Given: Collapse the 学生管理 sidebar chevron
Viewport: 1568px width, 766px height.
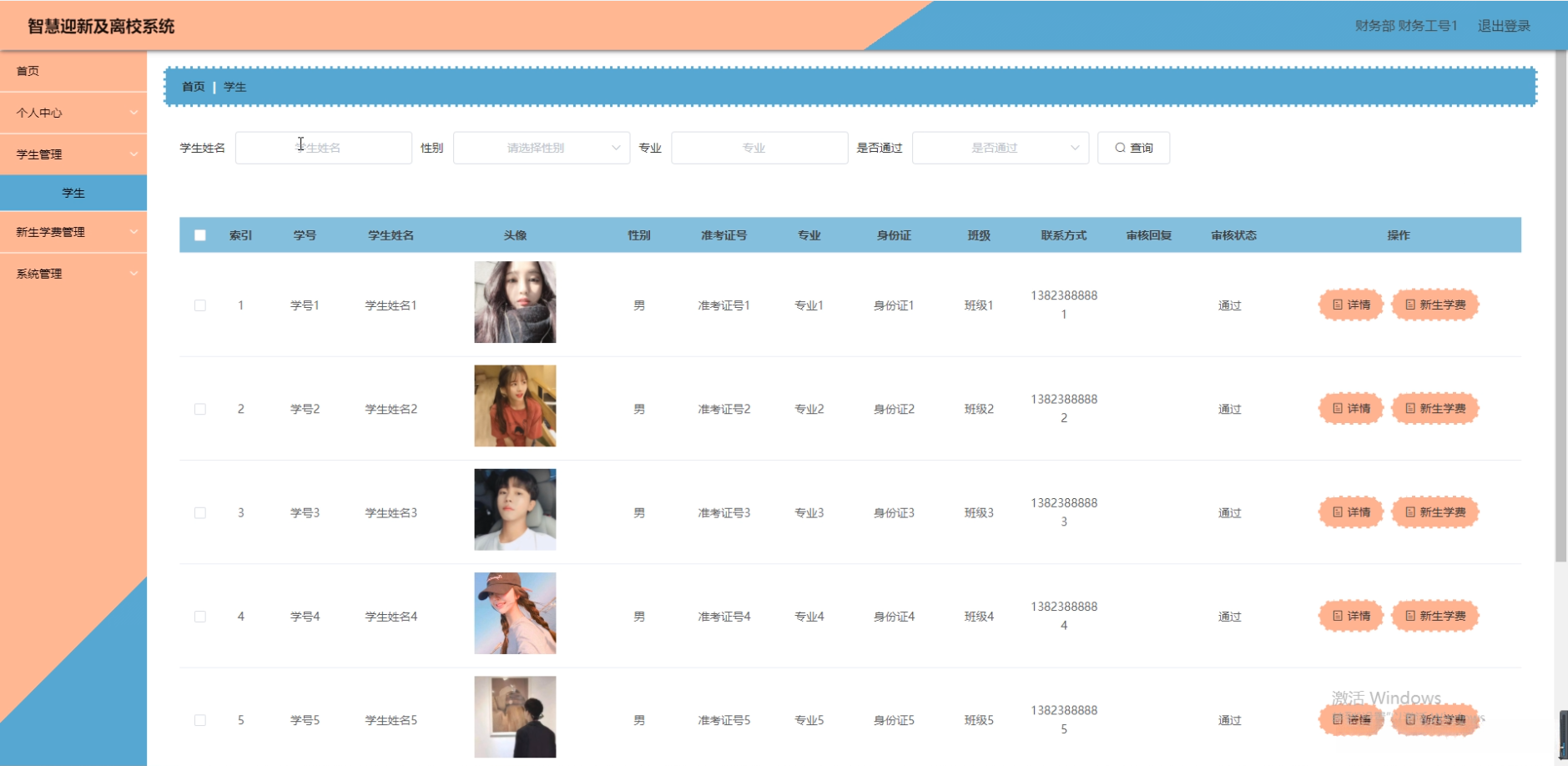Looking at the screenshot, I should click(x=134, y=154).
